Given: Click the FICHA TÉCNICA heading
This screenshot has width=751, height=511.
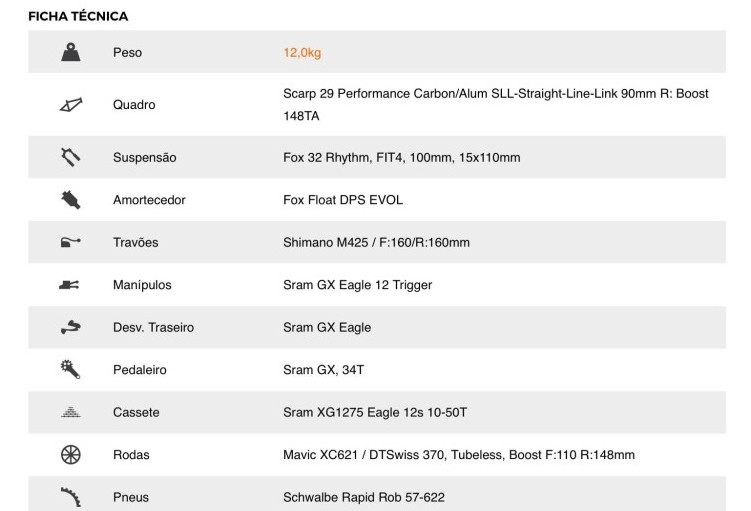Looking at the screenshot, I should click(x=78, y=16).
